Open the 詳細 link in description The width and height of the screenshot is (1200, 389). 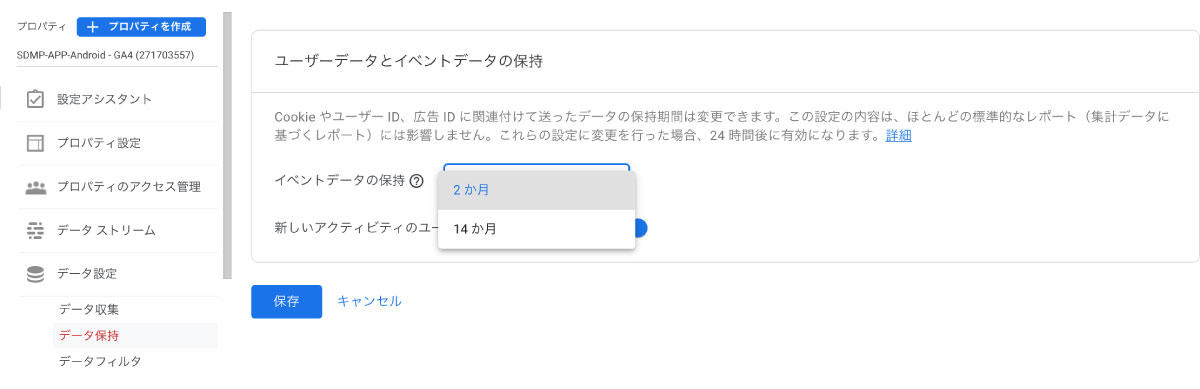898,136
